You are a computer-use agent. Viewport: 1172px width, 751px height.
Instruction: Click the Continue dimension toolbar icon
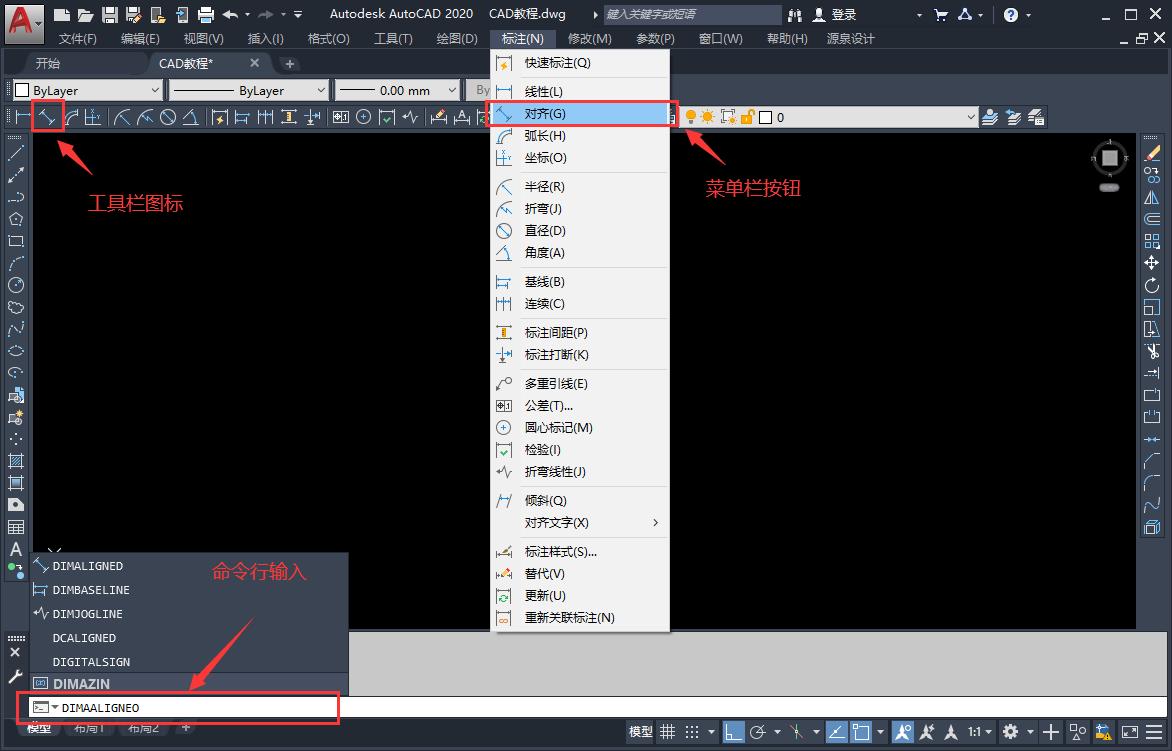tap(265, 117)
